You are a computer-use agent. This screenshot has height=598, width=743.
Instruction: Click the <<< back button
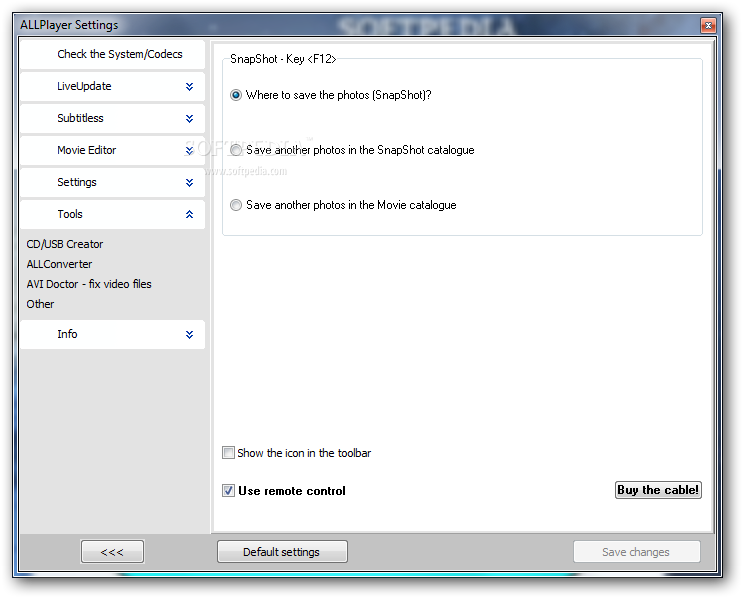click(x=112, y=552)
